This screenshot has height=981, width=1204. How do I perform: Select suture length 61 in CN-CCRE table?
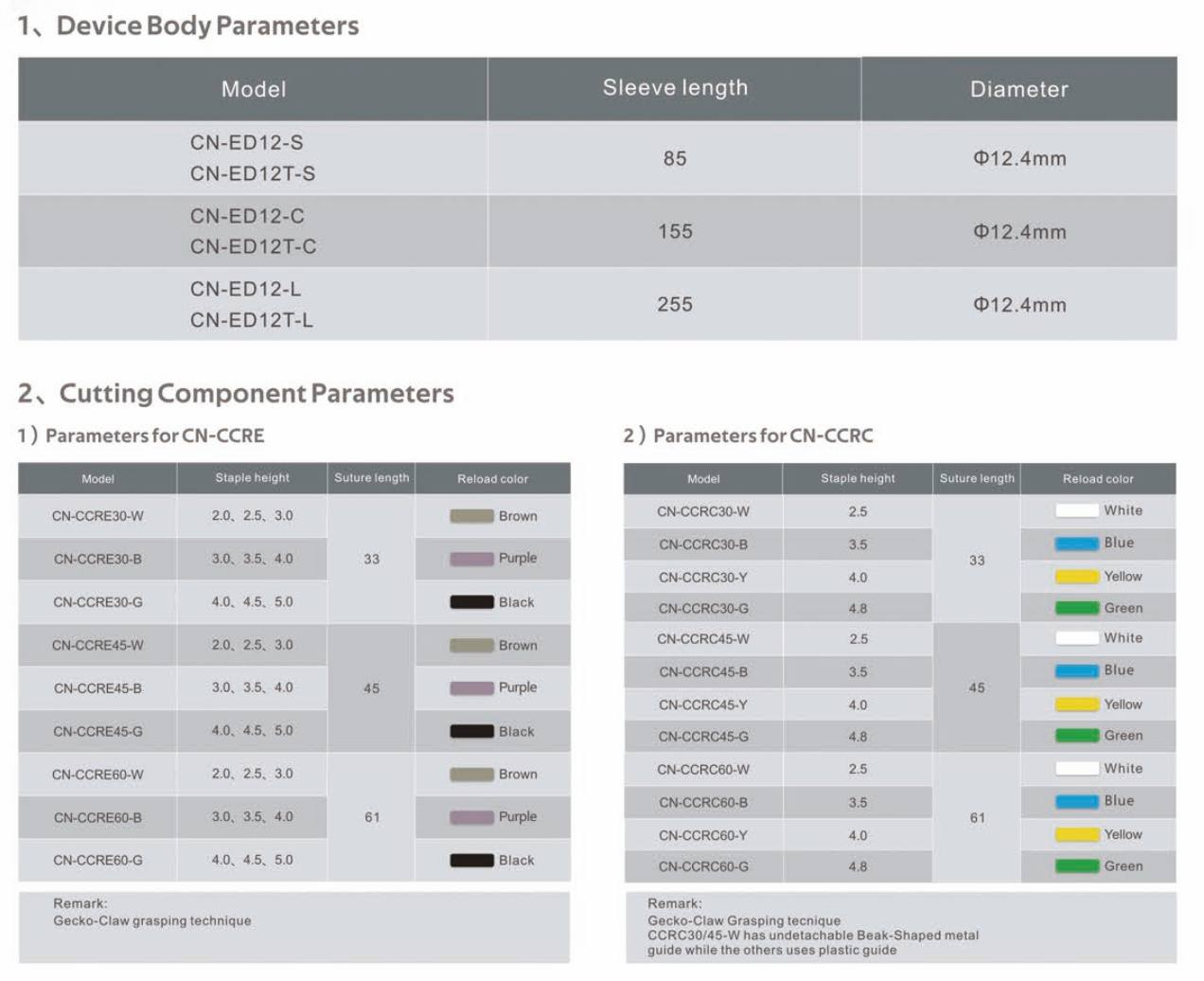click(x=372, y=817)
